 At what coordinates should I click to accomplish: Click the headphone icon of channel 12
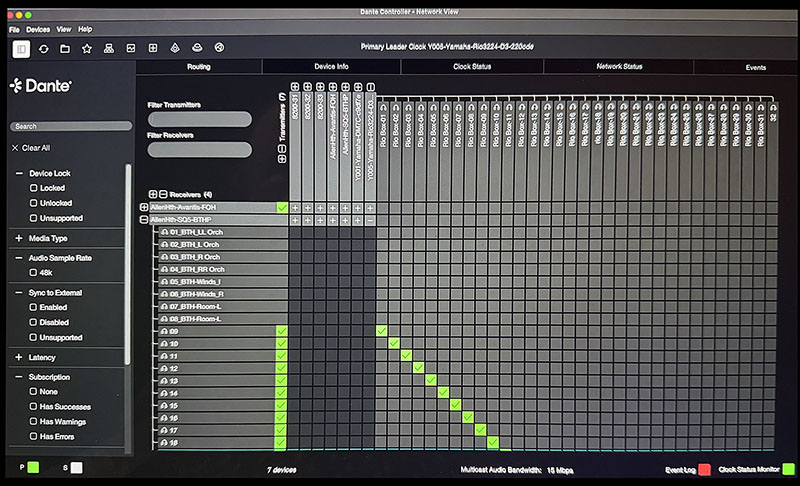coord(164,368)
